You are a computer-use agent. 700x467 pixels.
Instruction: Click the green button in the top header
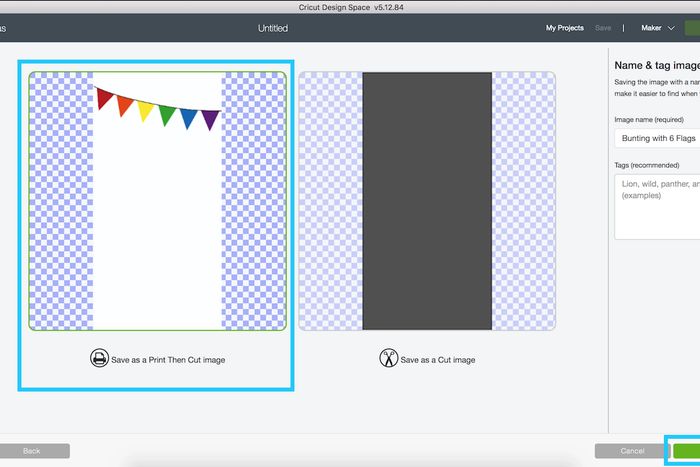691,29
